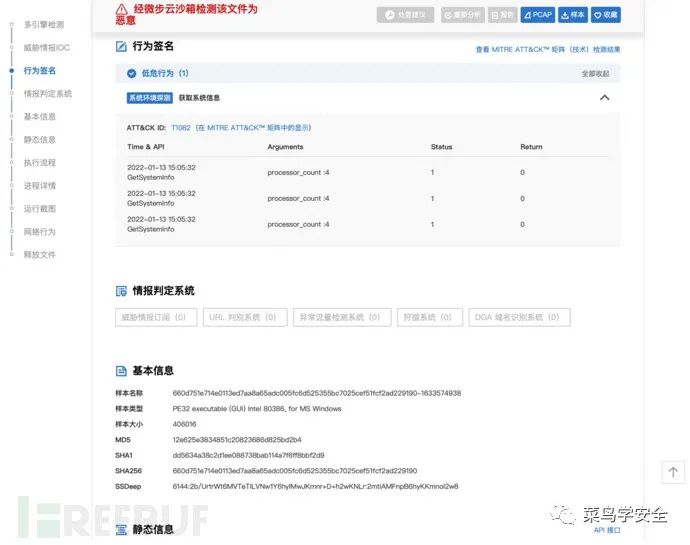
Task: Select the URL 判别系统 (0) tab
Action: click(x=245, y=317)
